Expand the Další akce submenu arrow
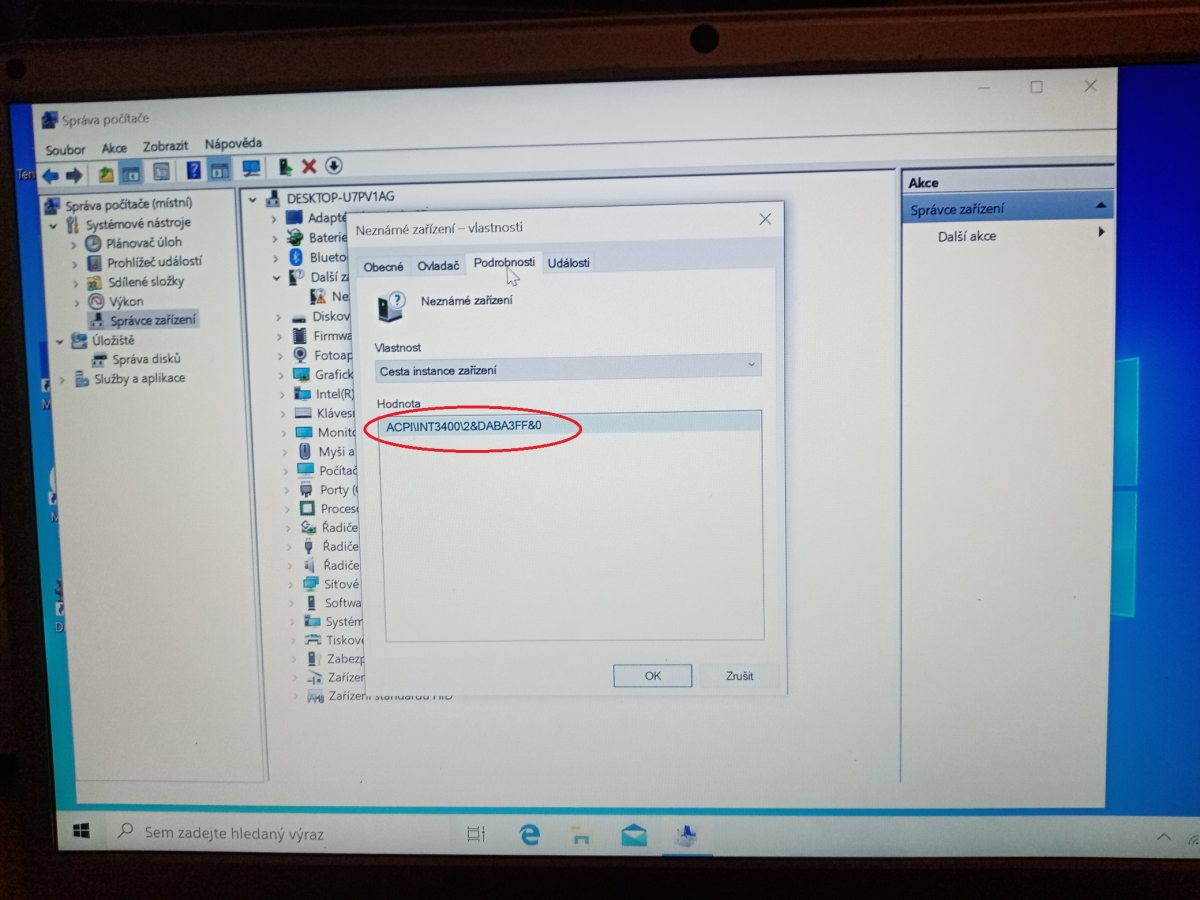Screen dimensions: 1200x900 tap(1102, 233)
